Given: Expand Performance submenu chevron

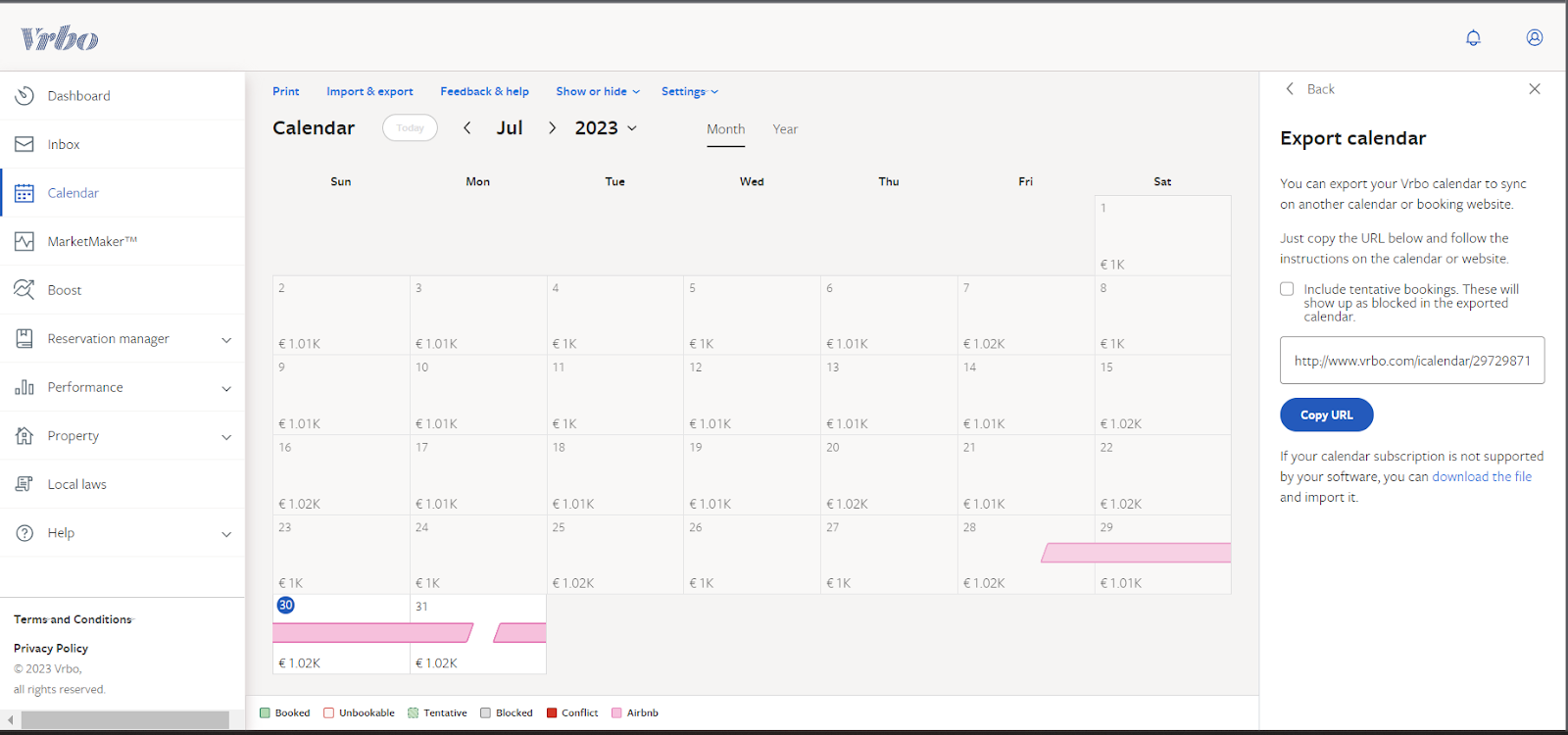Looking at the screenshot, I should (x=226, y=389).
